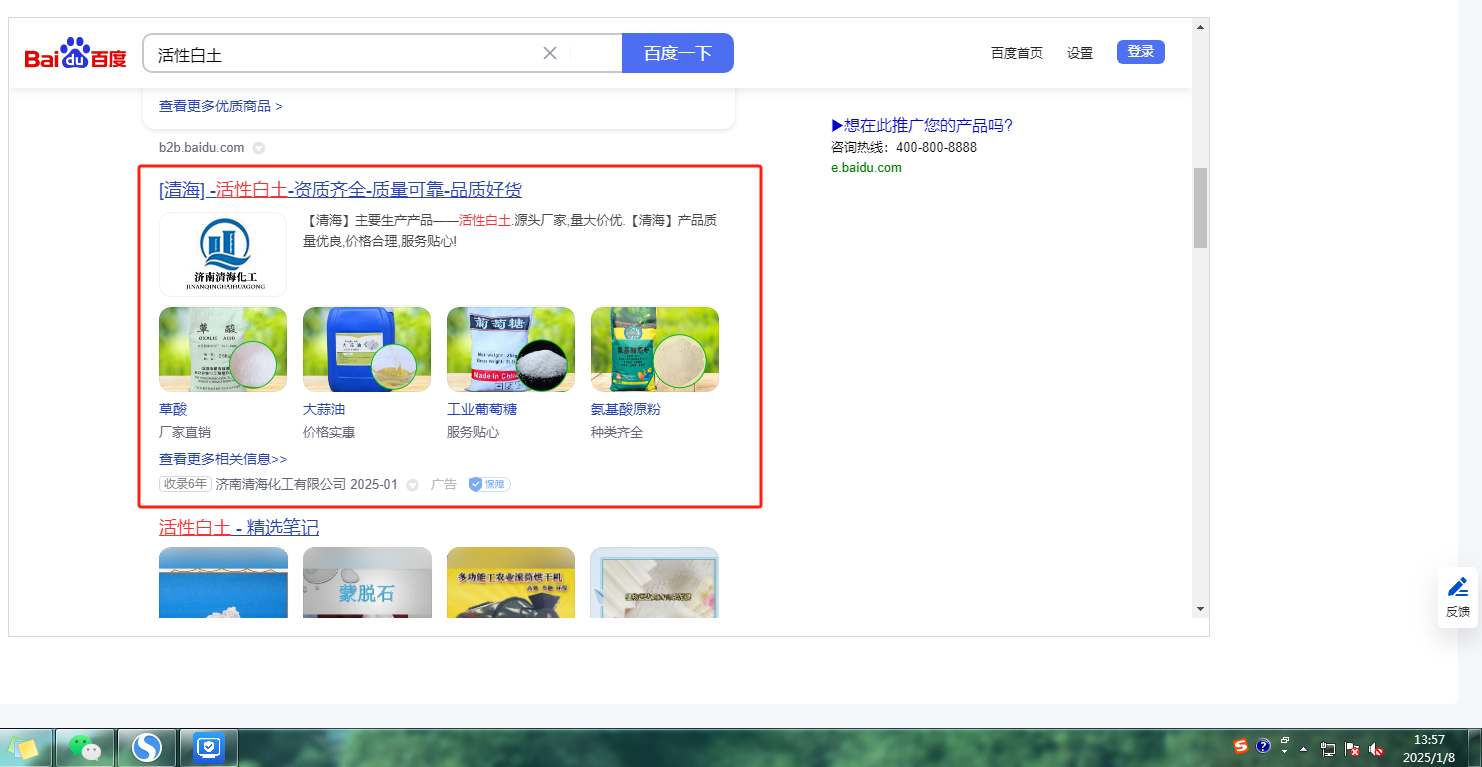Show hidden tray icons arrow
This screenshot has height=767, width=1482.
tap(1303, 748)
